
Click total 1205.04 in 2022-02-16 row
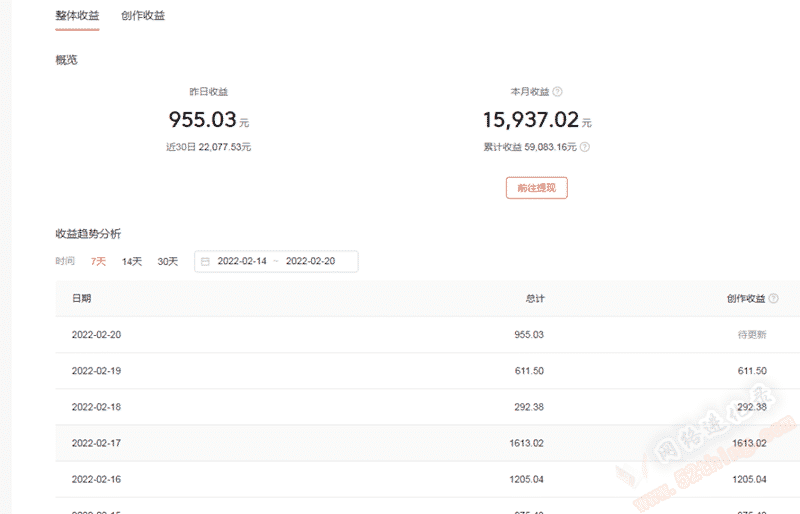[527, 480]
